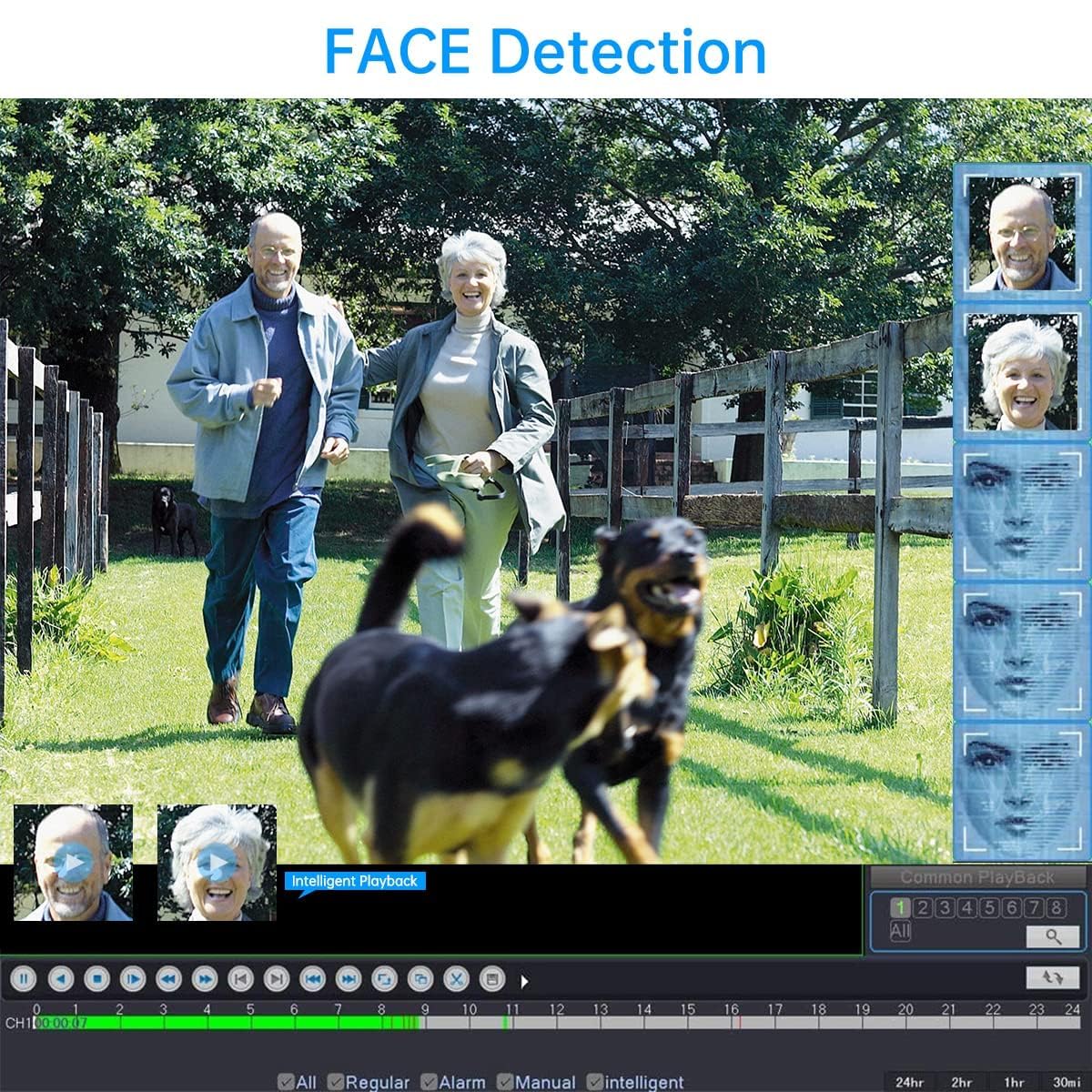This screenshot has width=1092, height=1092.
Task: Open Common PlayBack mode
Action: coord(977,877)
